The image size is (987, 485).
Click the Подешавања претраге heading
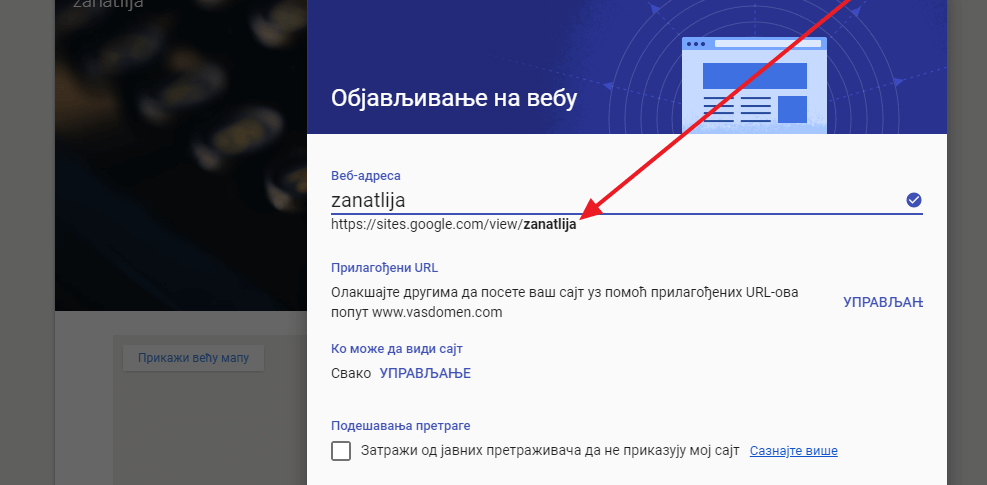pyautogui.click(x=400, y=426)
